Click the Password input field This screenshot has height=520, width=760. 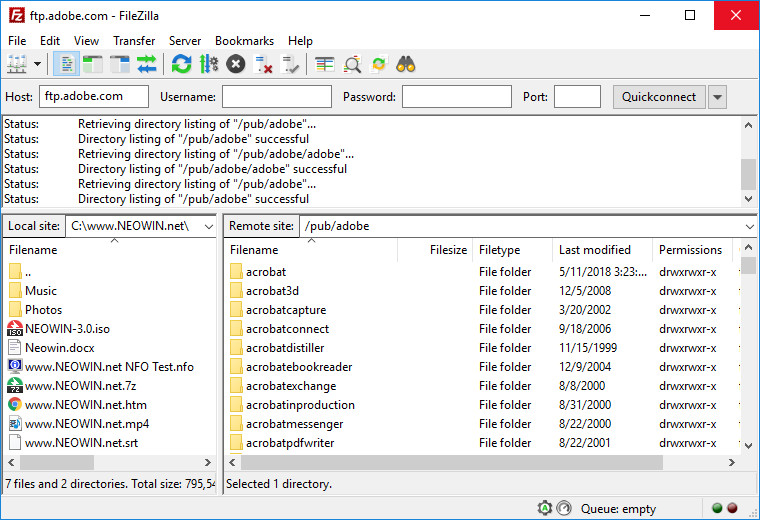(457, 96)
